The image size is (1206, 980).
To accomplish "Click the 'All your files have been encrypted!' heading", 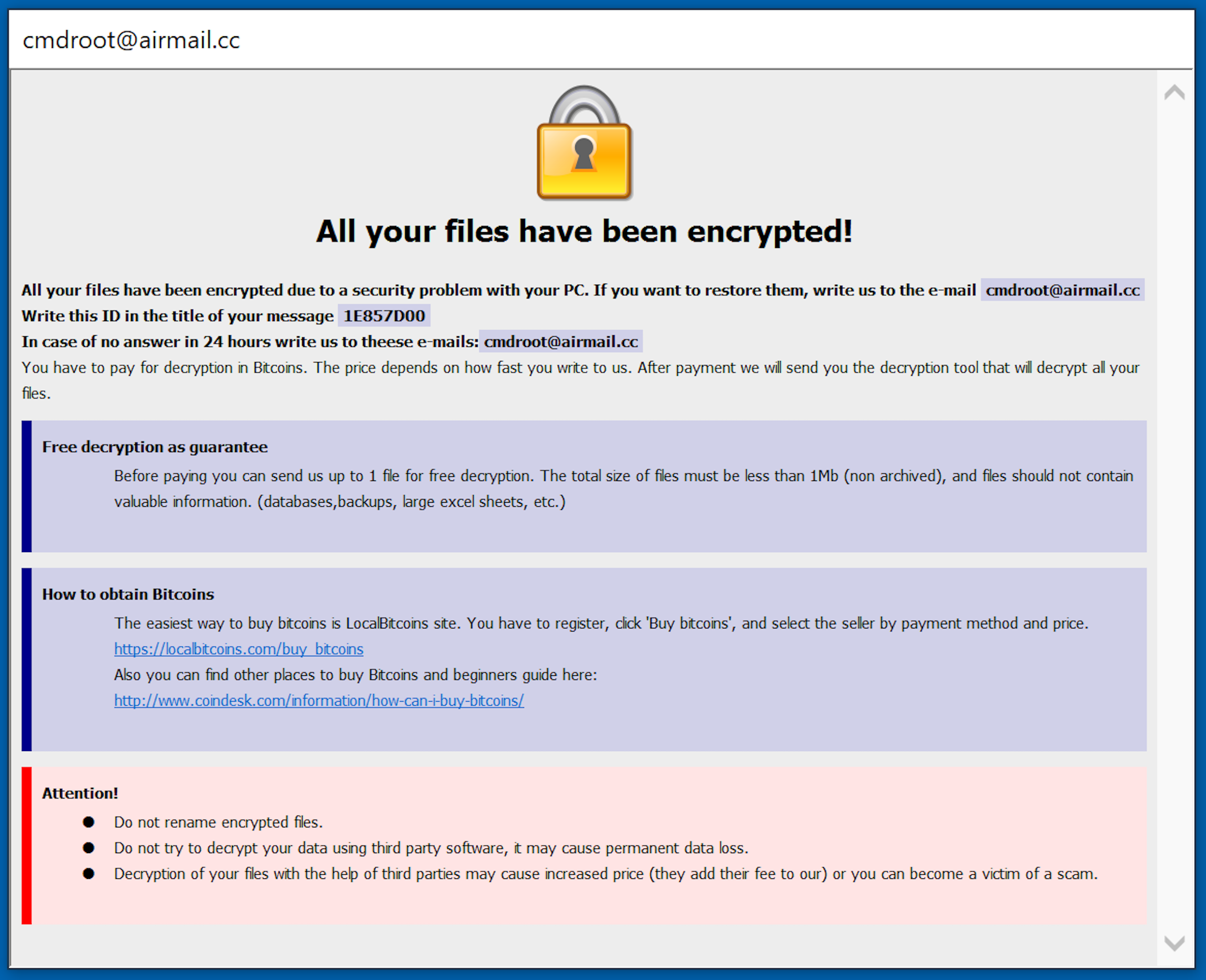I will pyautogui.click(x=584, y=232).
